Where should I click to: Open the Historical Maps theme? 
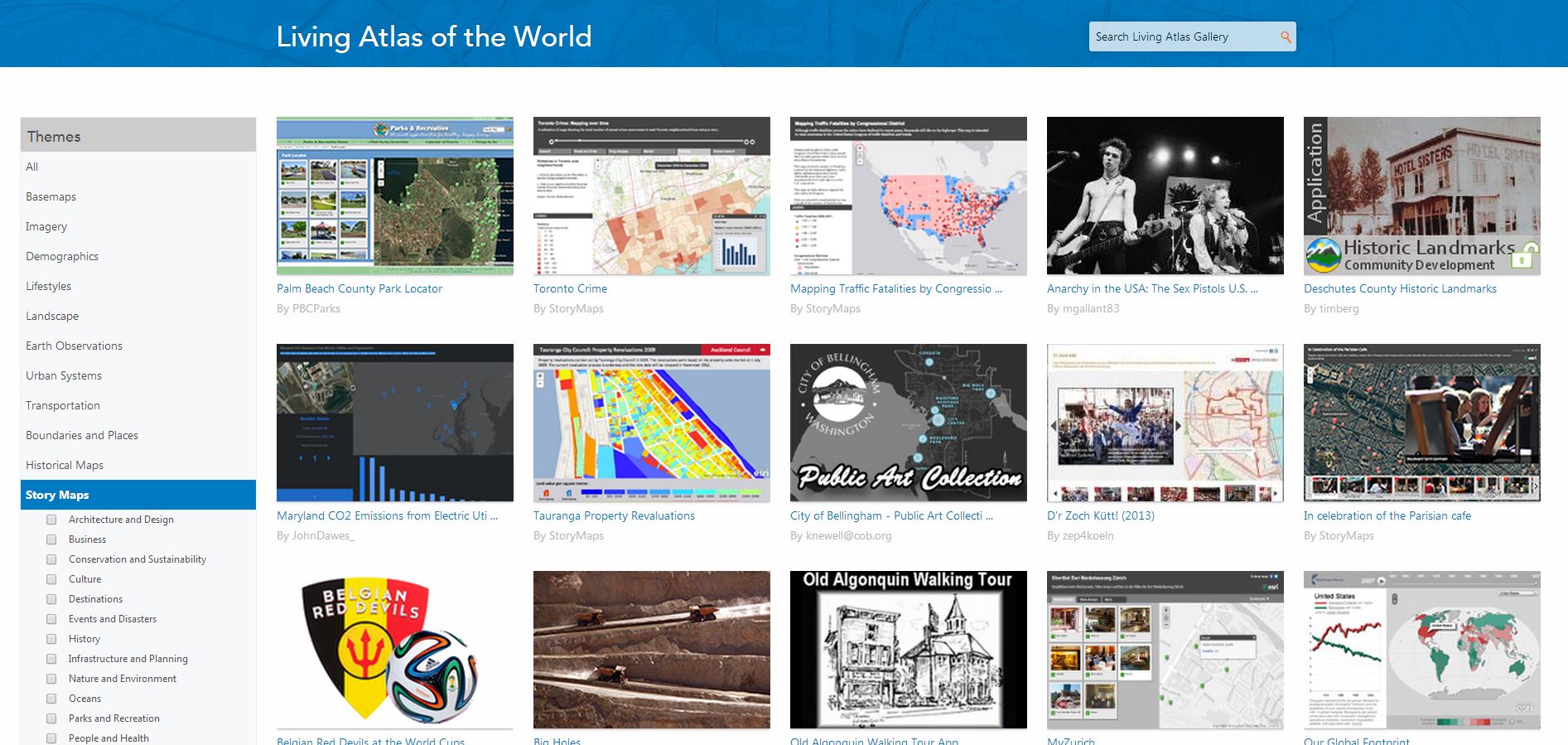[138, 465]
